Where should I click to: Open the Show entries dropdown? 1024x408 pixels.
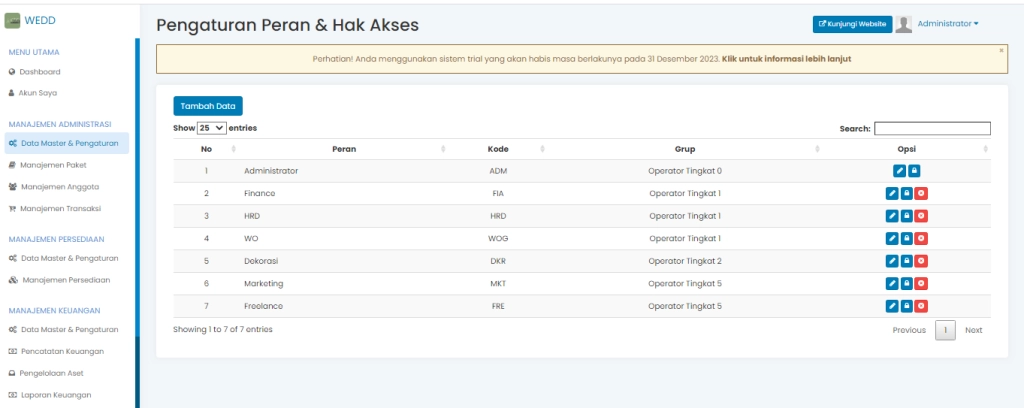(212, 128)
